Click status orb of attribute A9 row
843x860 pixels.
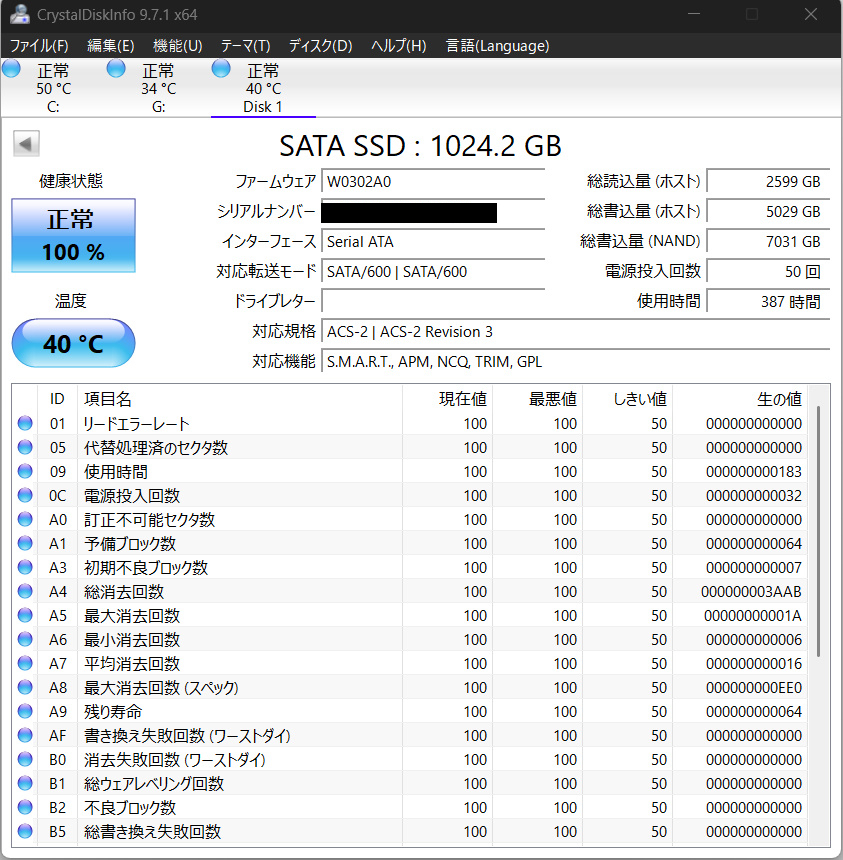point(25,711)
